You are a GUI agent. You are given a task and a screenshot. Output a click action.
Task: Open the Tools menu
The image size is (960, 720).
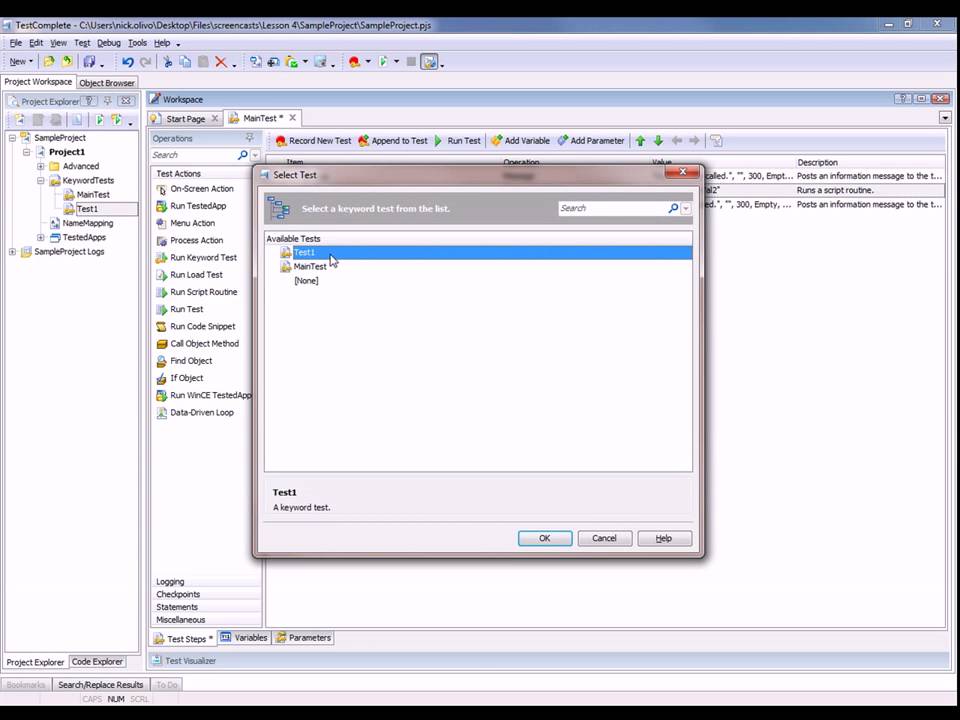pyautogui.click(x=137, y=43)
